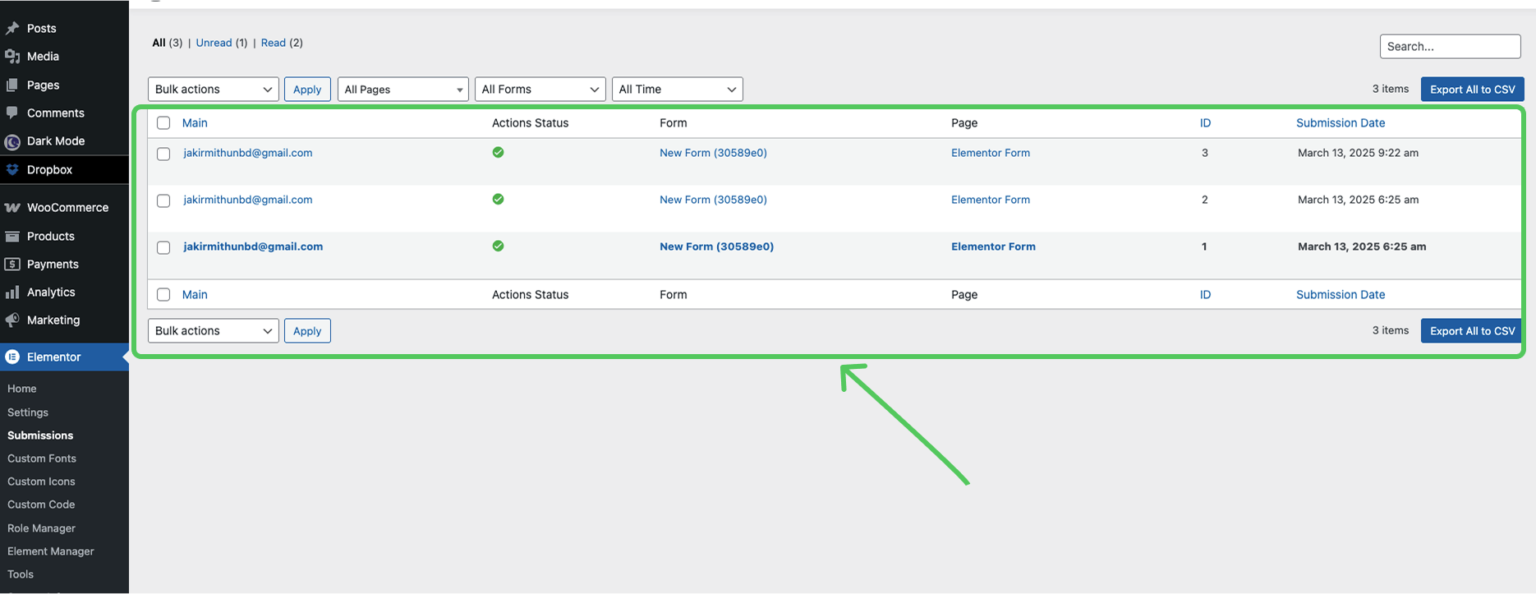Click inside the Search field
Viewport: 1536px width, 594px height.
1449,46
